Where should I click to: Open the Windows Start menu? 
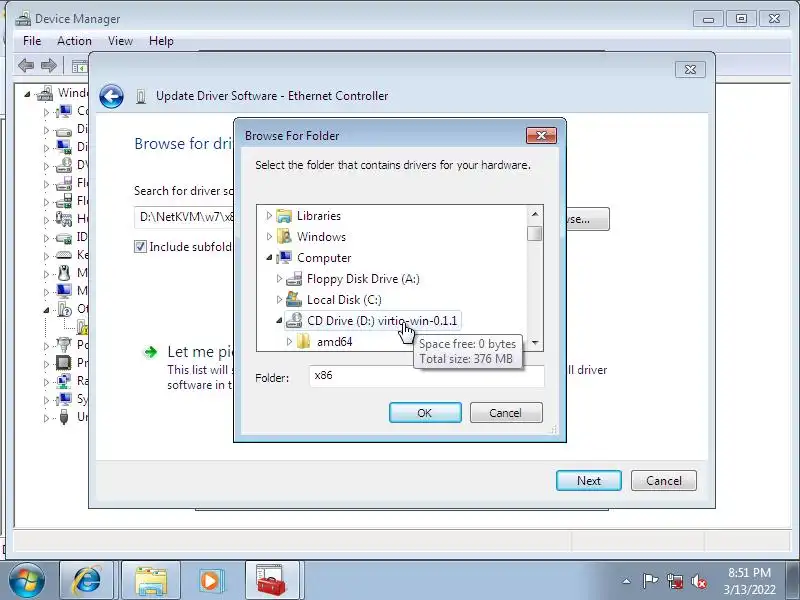(x=27, y=581)
